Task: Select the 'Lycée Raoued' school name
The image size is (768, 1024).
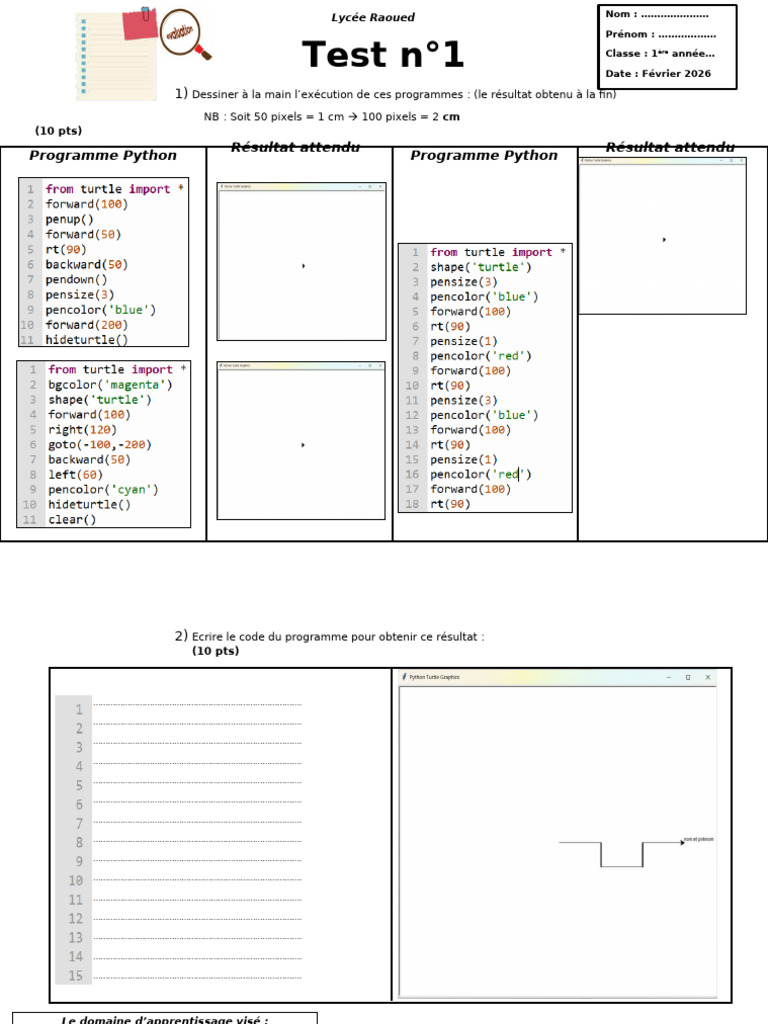Action: (x=373, y=17)
